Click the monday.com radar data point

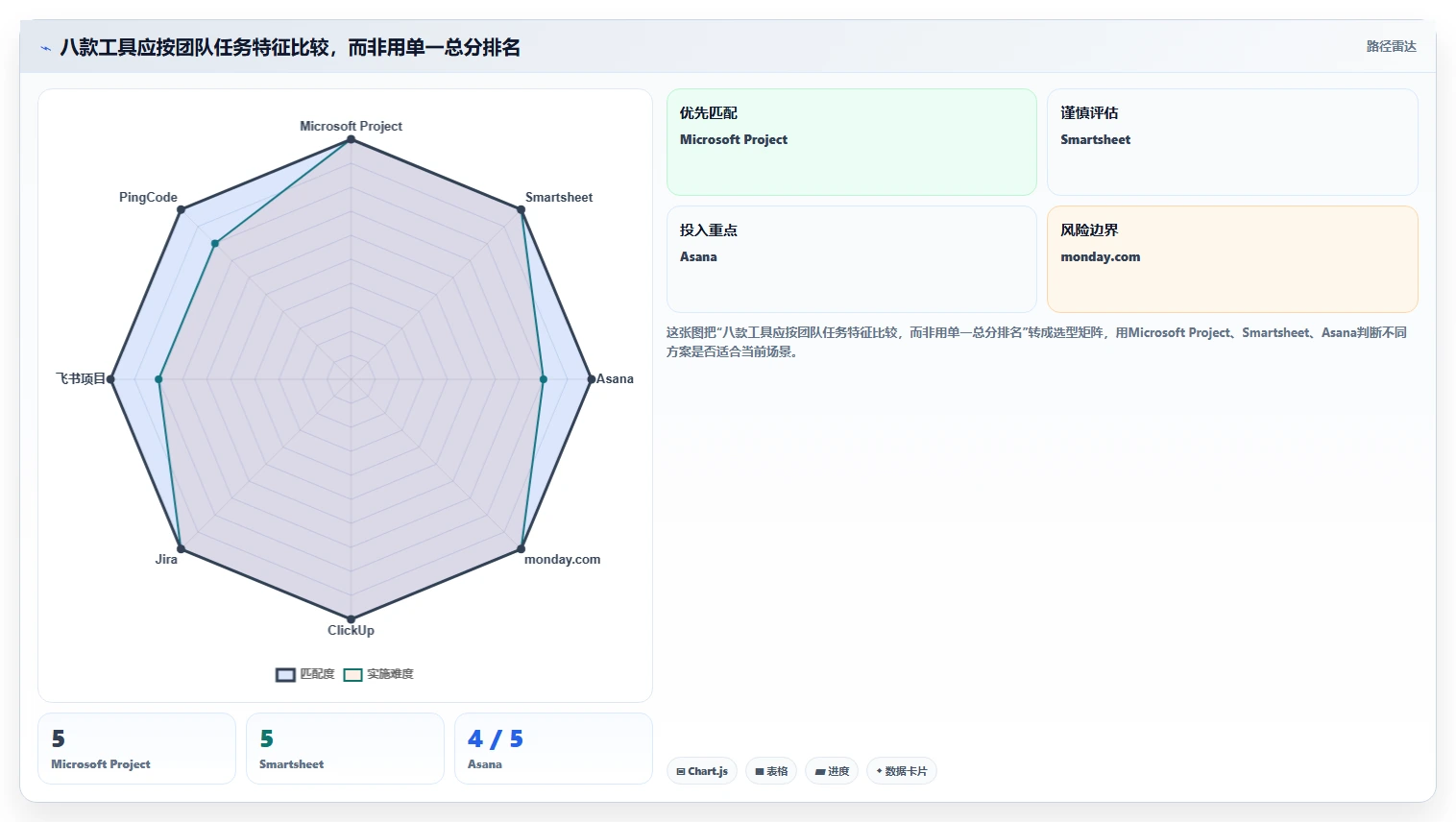point(521,549)
